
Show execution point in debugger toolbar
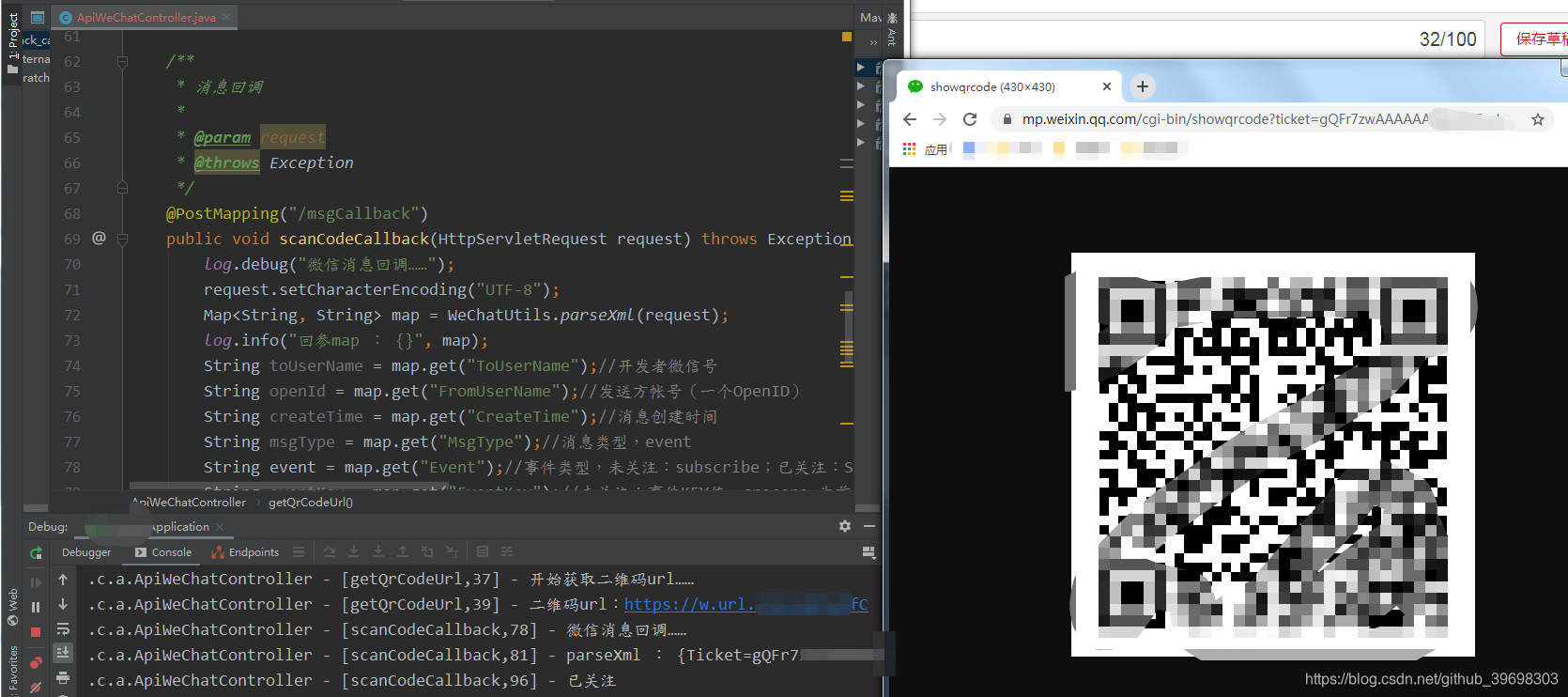pos(299,552)
